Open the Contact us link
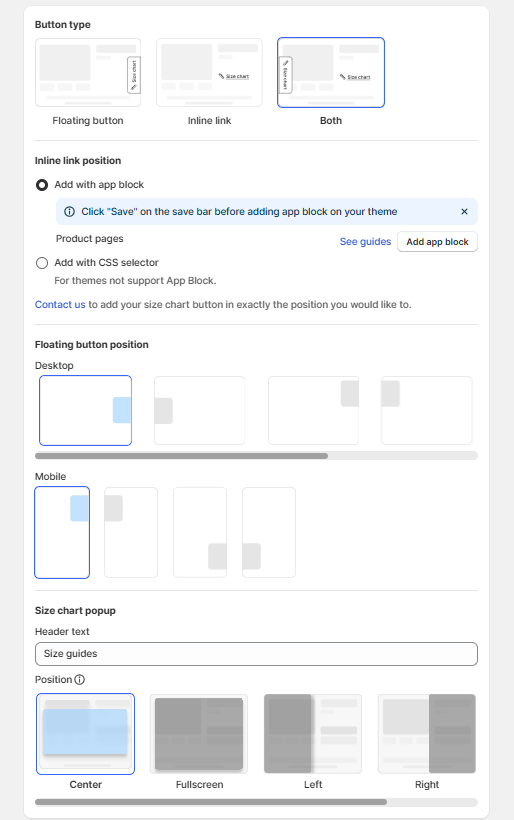 (60, 304)
